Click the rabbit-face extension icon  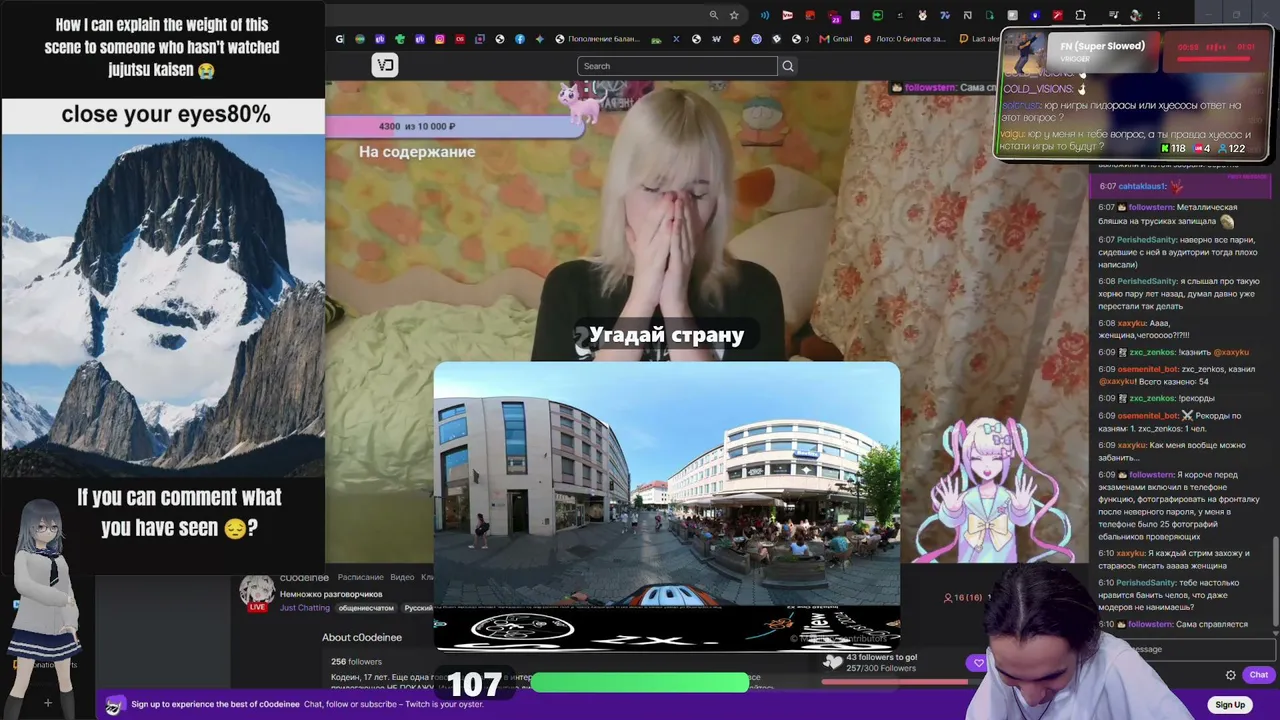[922, 15]
